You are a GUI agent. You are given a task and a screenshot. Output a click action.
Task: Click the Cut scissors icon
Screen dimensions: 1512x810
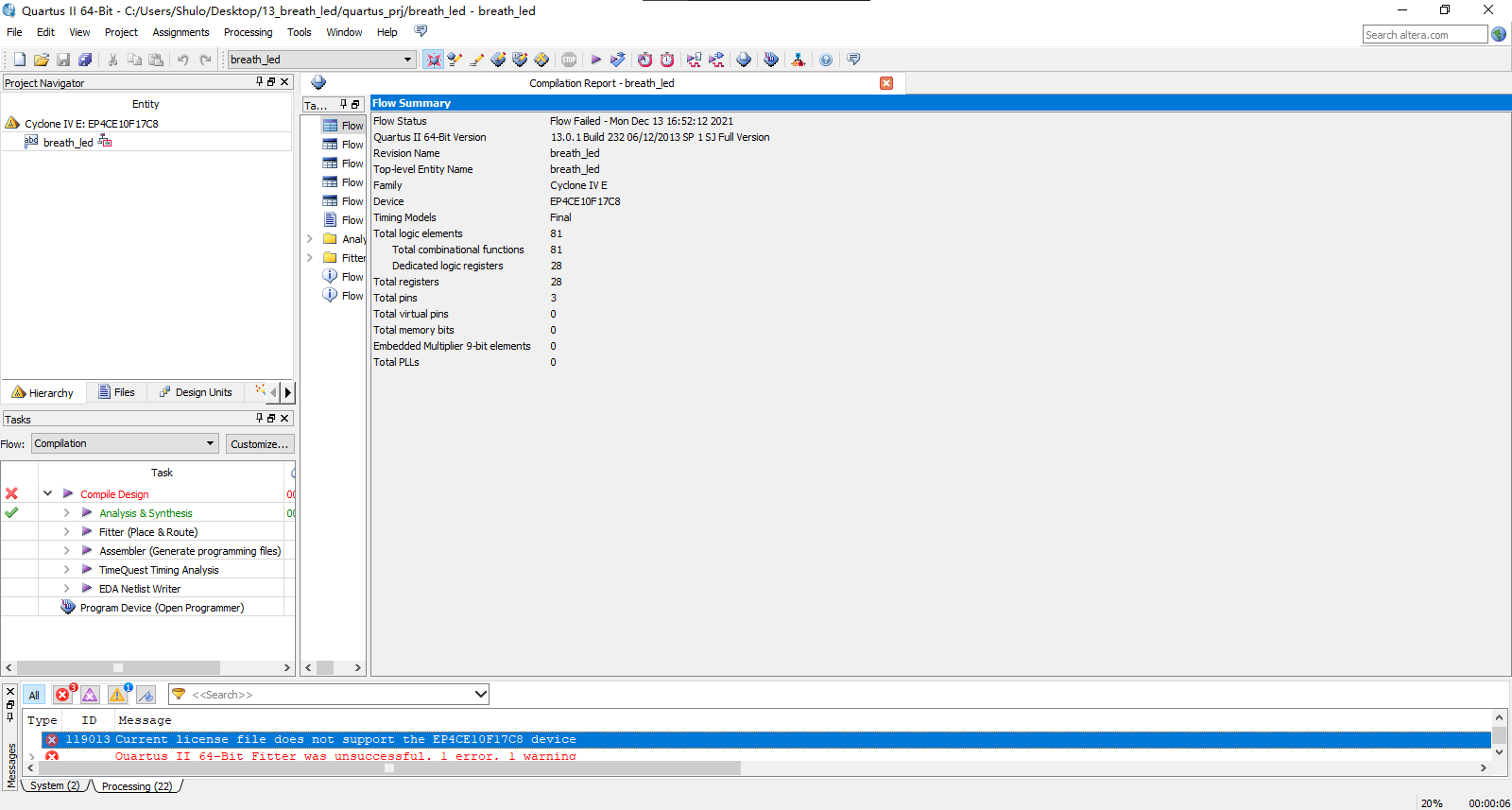[112, 60]
